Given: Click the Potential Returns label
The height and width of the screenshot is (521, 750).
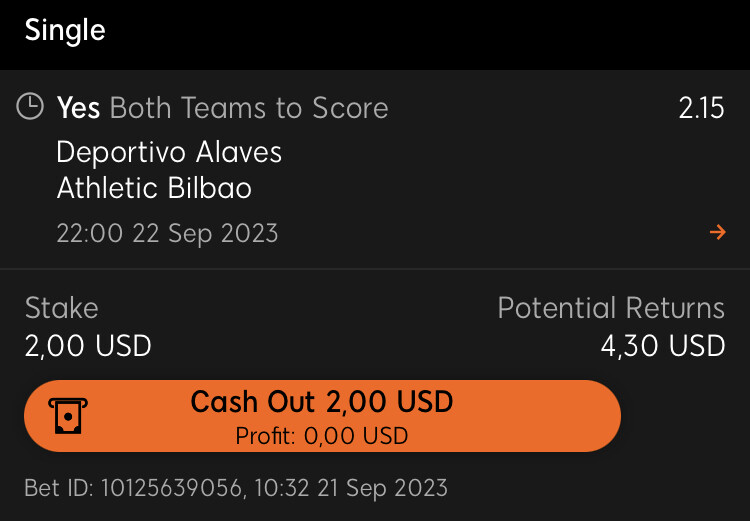Looking at the screenshot, I should click(611, 308).
